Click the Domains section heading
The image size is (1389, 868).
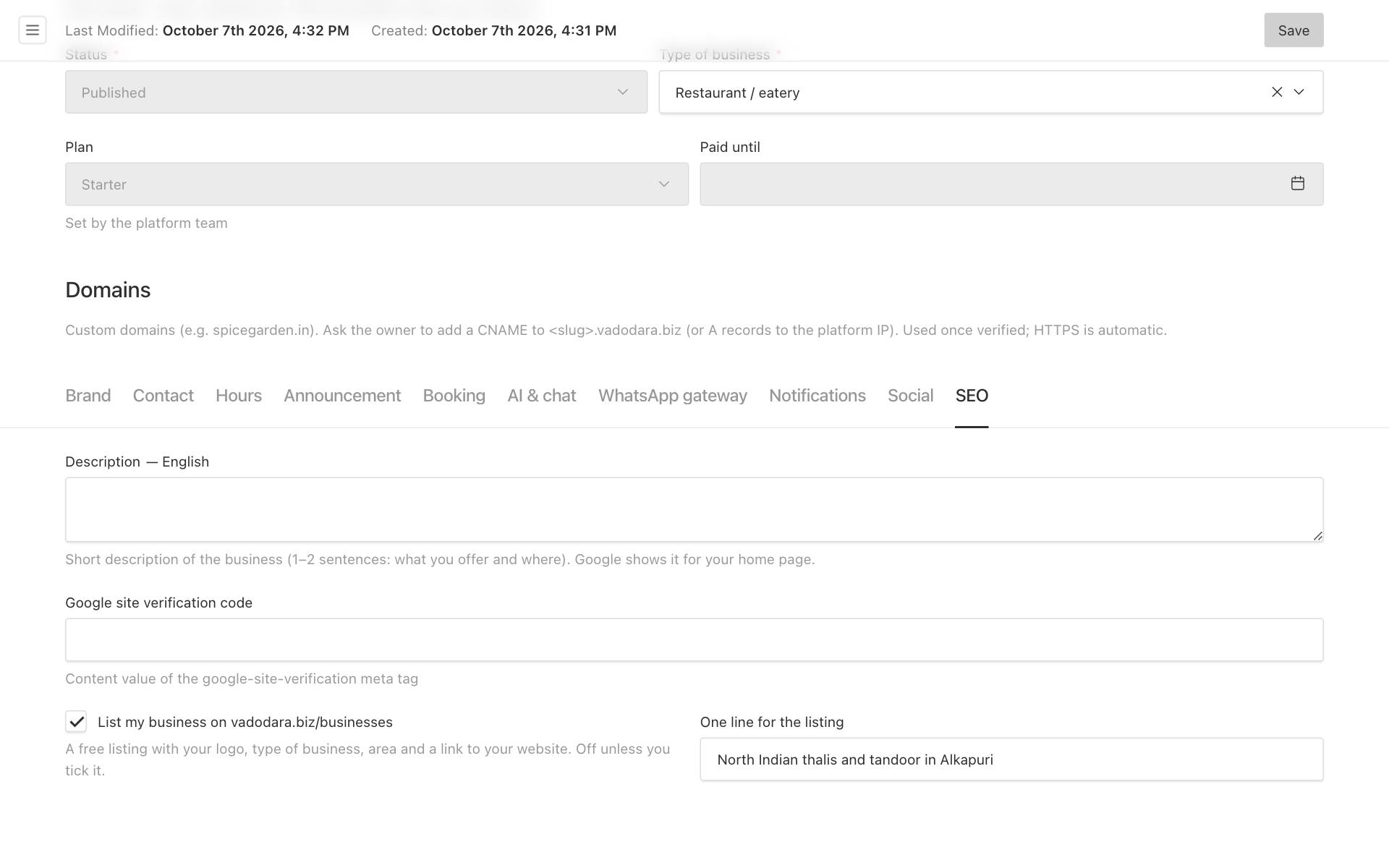[108, 290]
